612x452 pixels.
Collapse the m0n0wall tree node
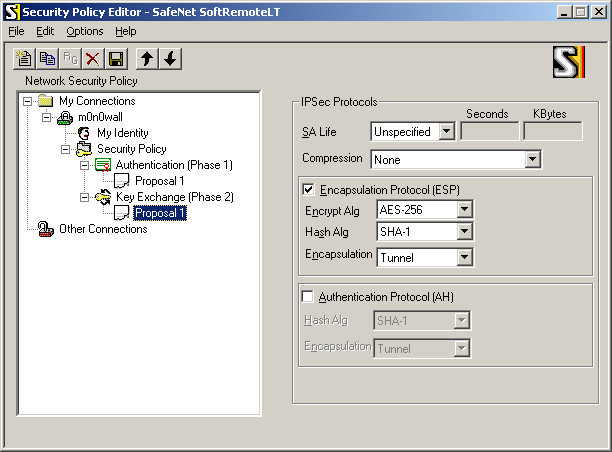pos(46,117)
